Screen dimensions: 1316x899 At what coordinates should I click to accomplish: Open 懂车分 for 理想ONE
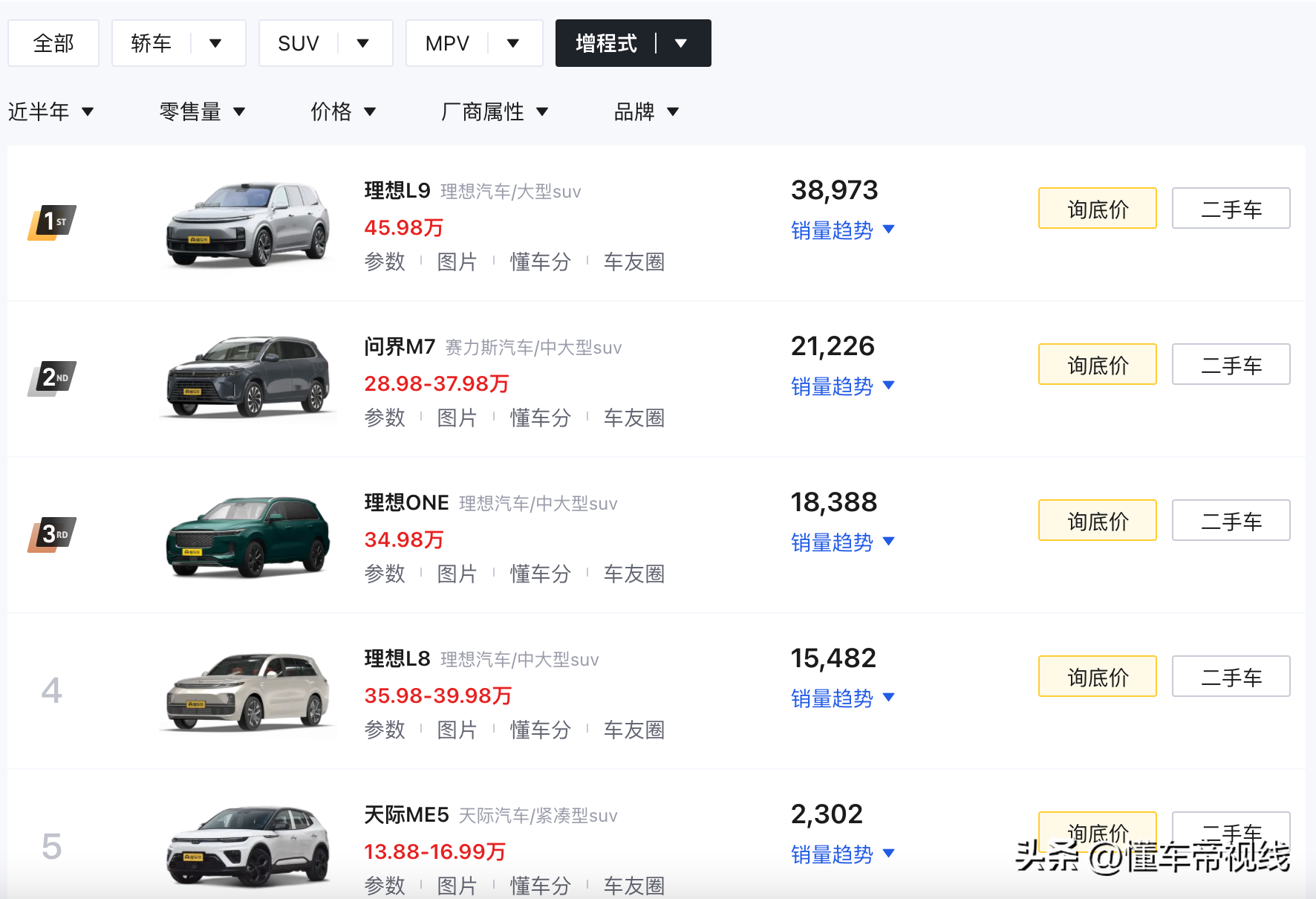pos(540,574)
